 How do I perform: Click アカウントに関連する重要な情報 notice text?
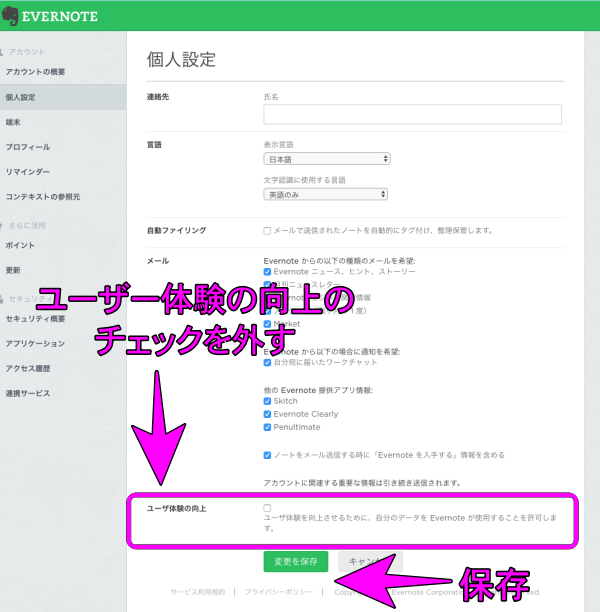[x=362, y=483]
